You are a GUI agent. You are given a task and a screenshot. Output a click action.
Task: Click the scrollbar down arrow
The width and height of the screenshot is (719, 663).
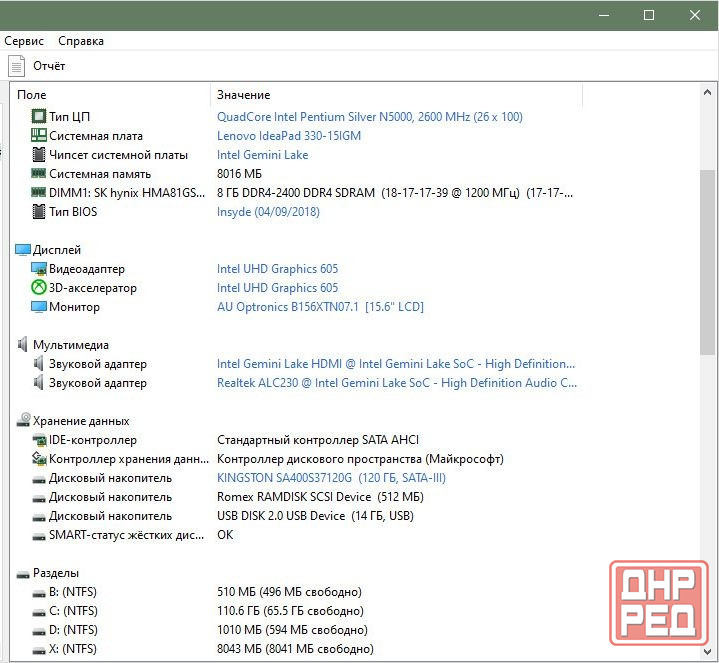pos(707,652)
